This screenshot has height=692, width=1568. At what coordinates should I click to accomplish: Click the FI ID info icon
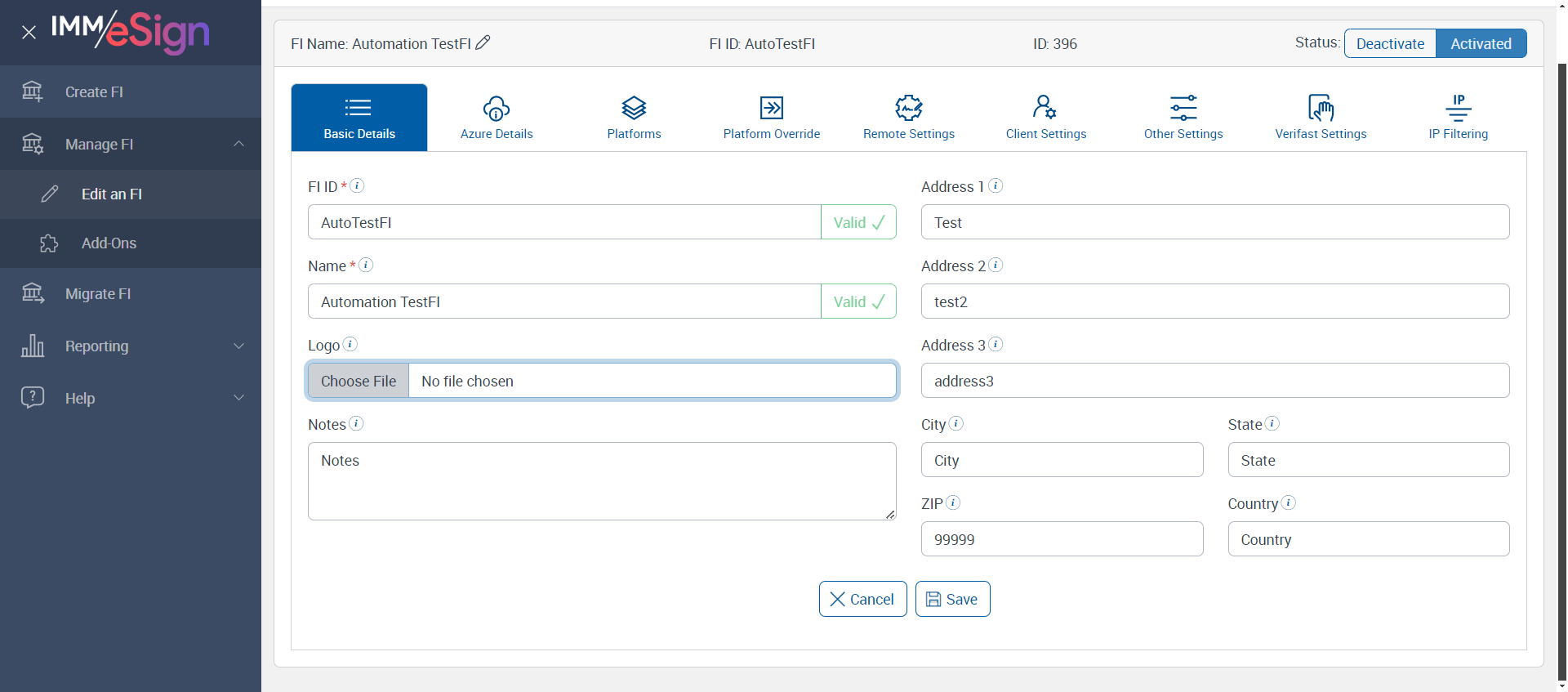357,185
